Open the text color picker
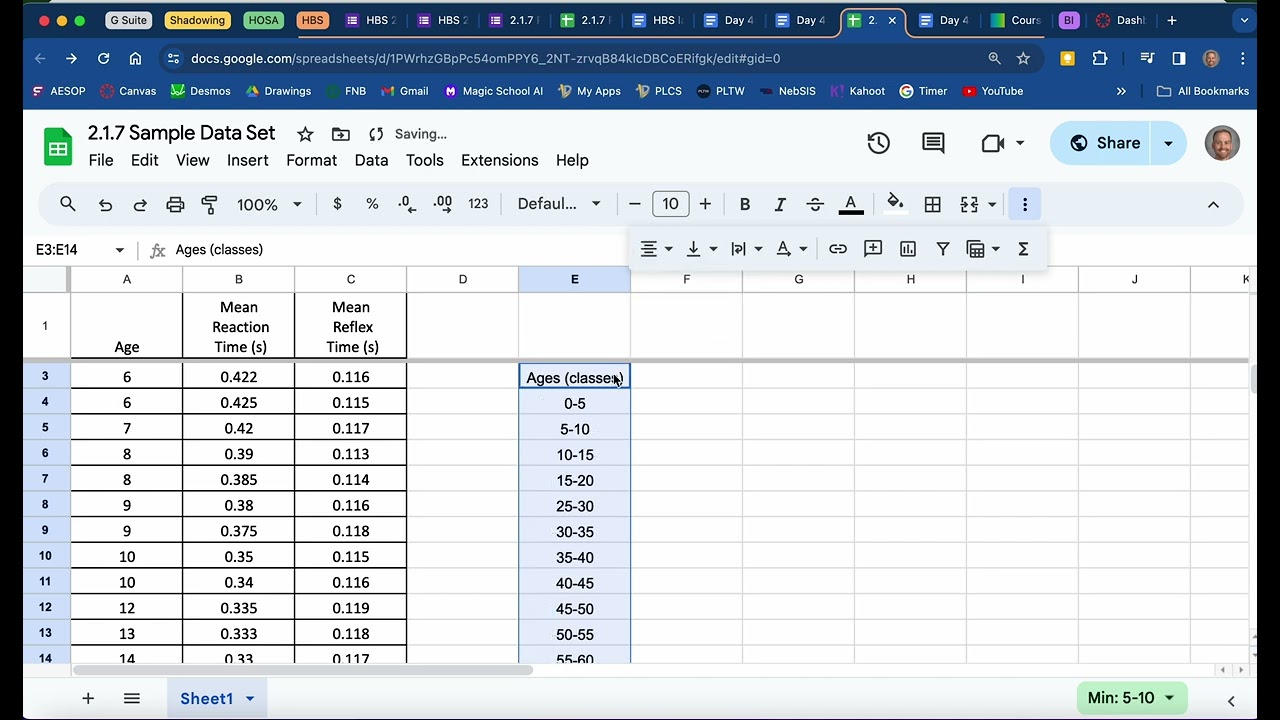 pyautogui.click(x=851, y=204)
